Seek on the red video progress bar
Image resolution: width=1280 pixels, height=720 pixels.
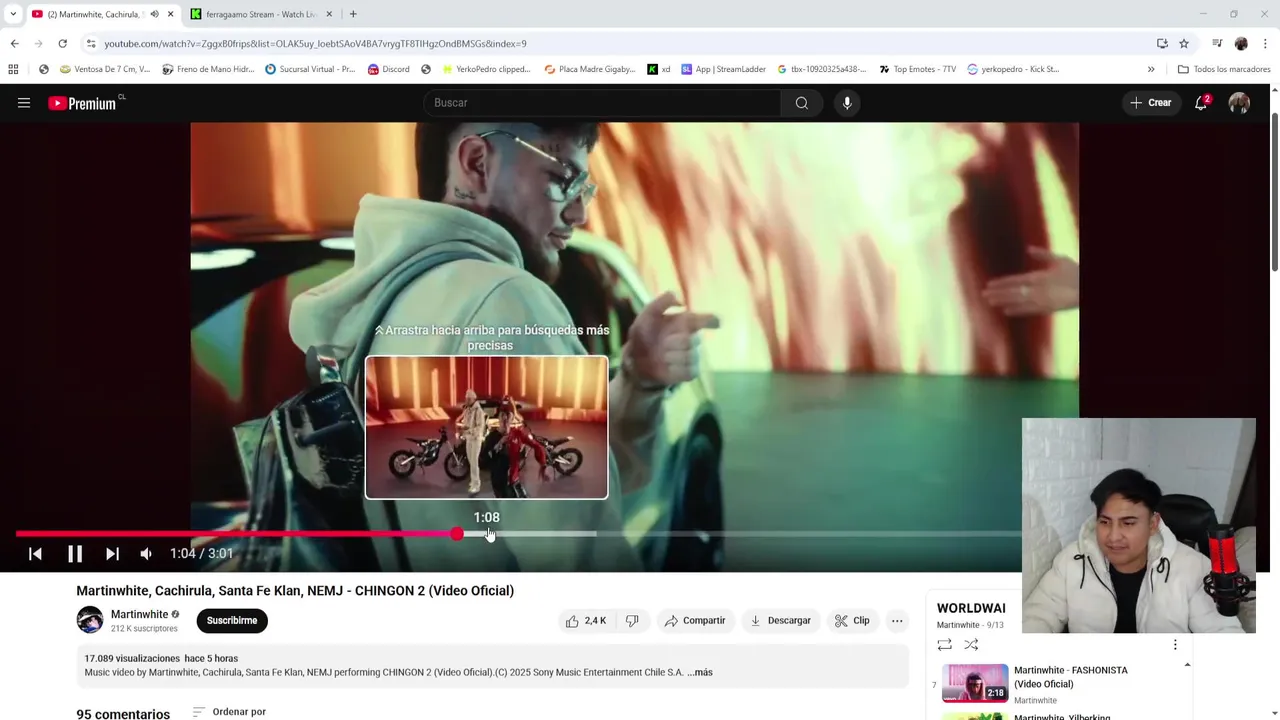tap(236, 534)
